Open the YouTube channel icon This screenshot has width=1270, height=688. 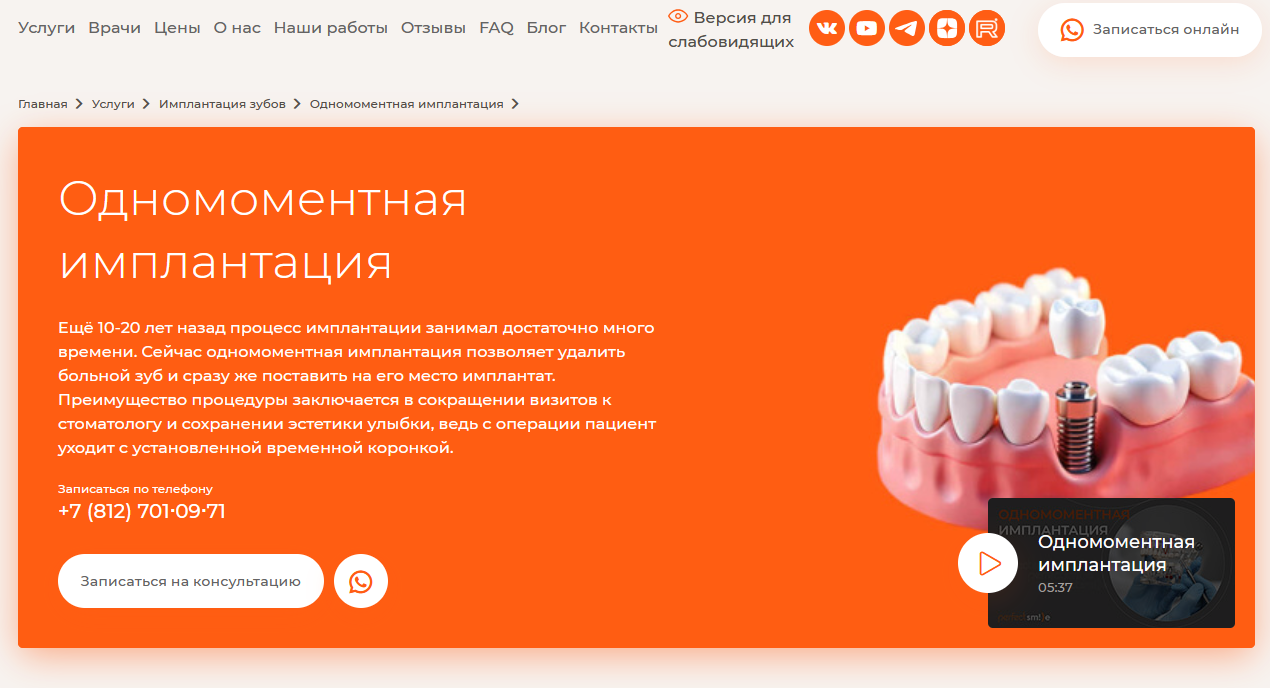pyautogui.click(x=867, y=28)
